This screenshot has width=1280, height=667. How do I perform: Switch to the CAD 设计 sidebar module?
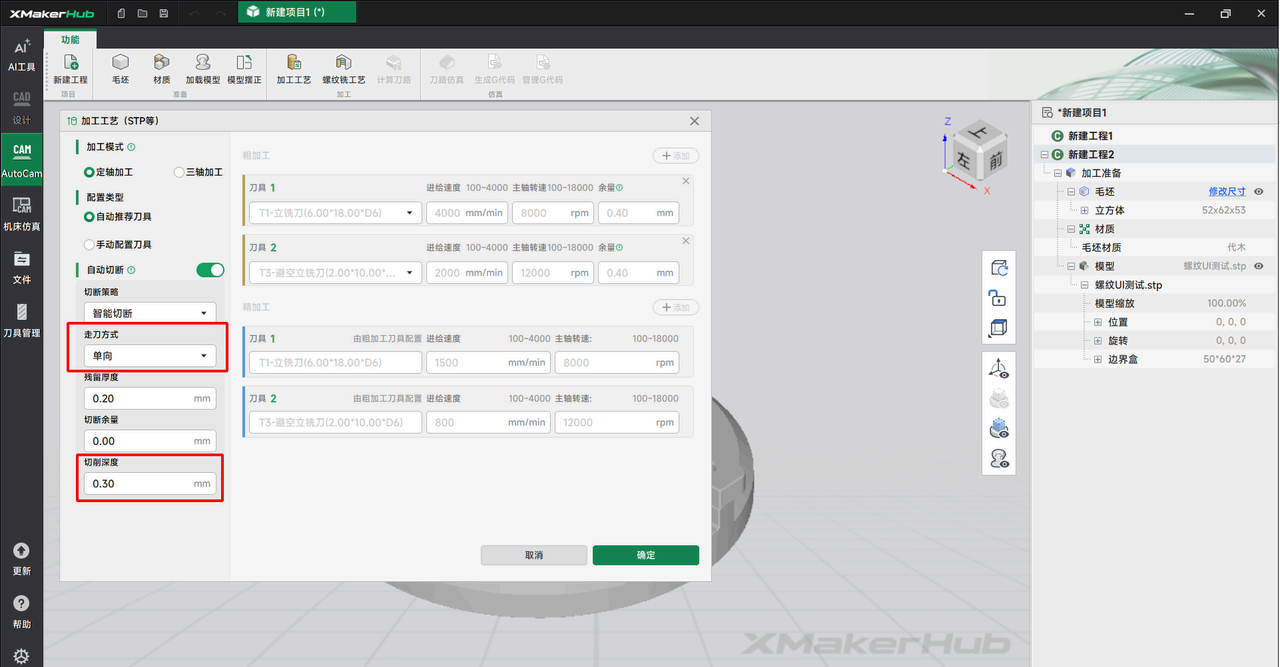[21, 107]
